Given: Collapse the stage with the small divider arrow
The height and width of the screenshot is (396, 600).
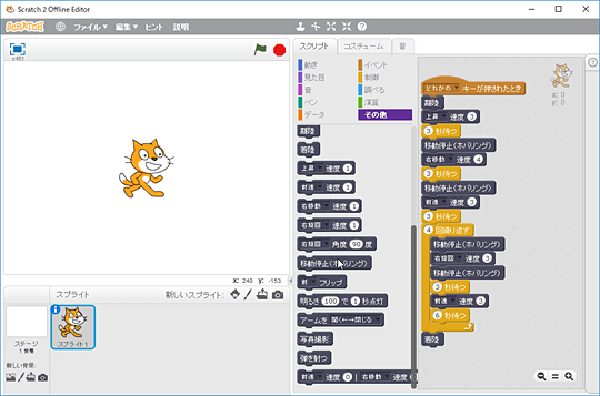Looking at the screenshot, I should [x=290, y=280].
